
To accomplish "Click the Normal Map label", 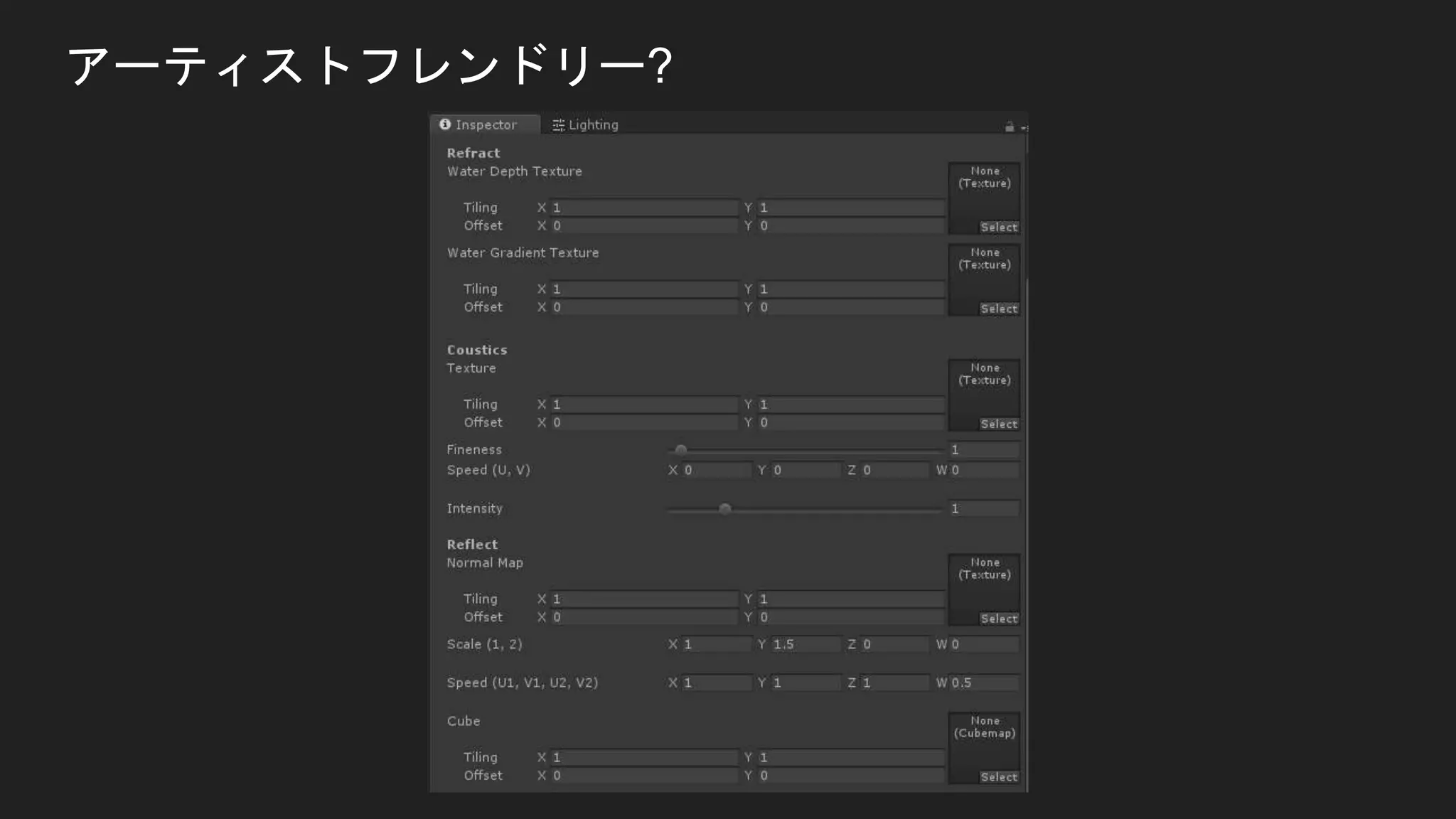I will click(x=485, y=563).
